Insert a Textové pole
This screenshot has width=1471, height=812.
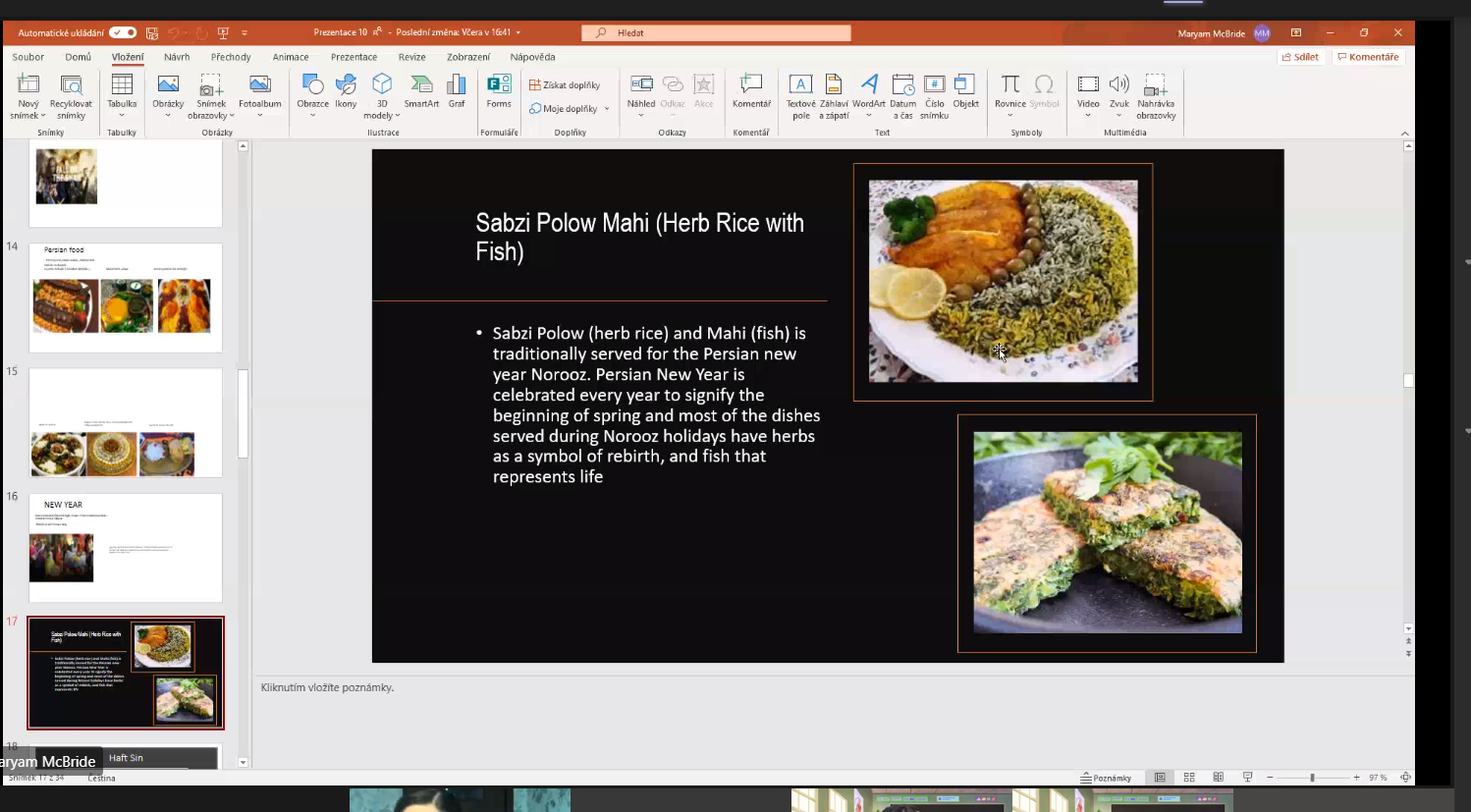tap(801, 96)
